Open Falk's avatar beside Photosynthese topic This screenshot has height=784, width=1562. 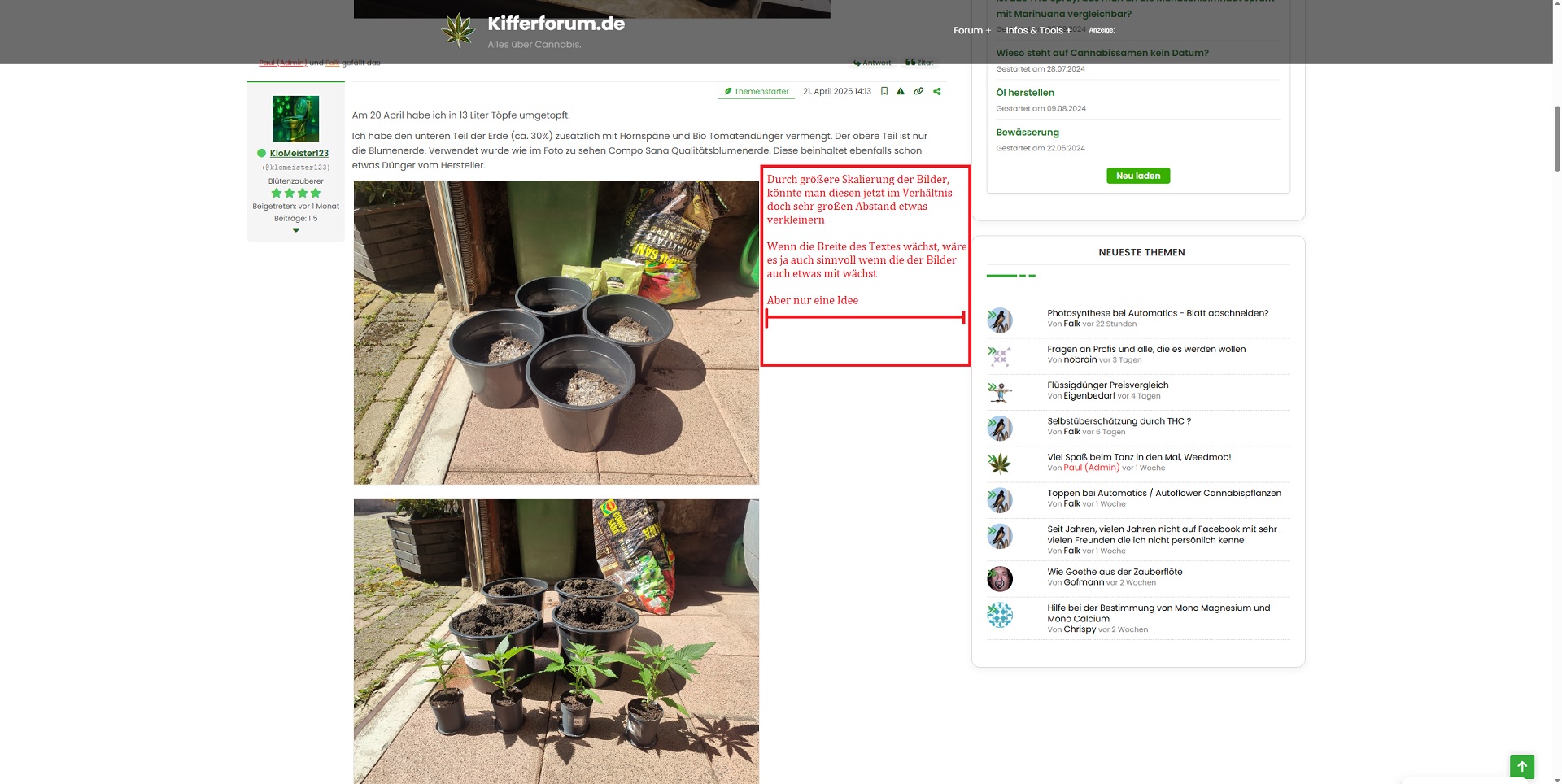[x=1000, y=320]
